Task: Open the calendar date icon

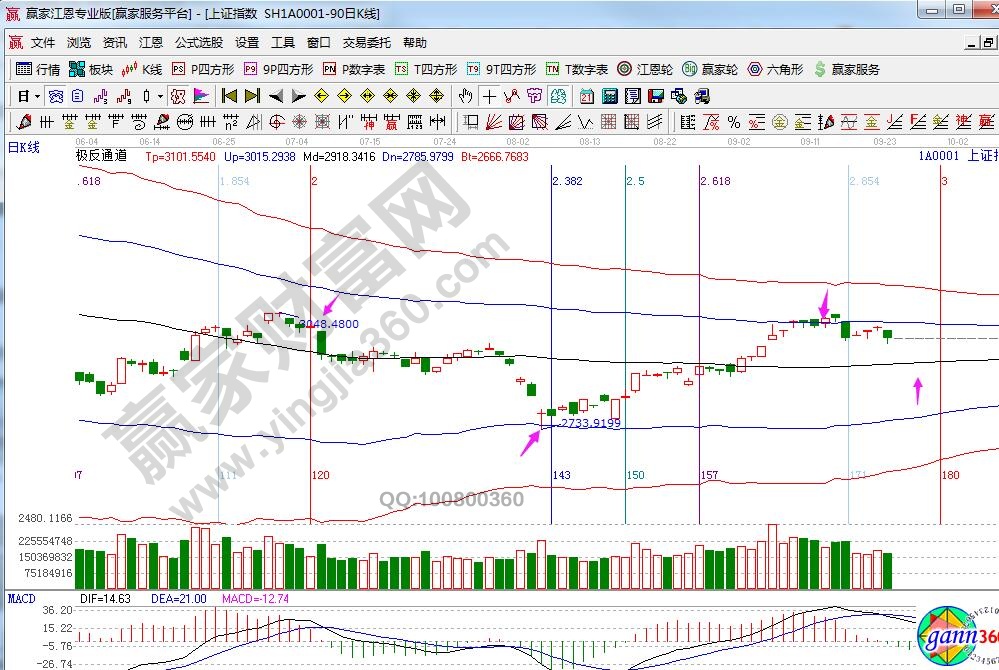Action: point(587,96)
